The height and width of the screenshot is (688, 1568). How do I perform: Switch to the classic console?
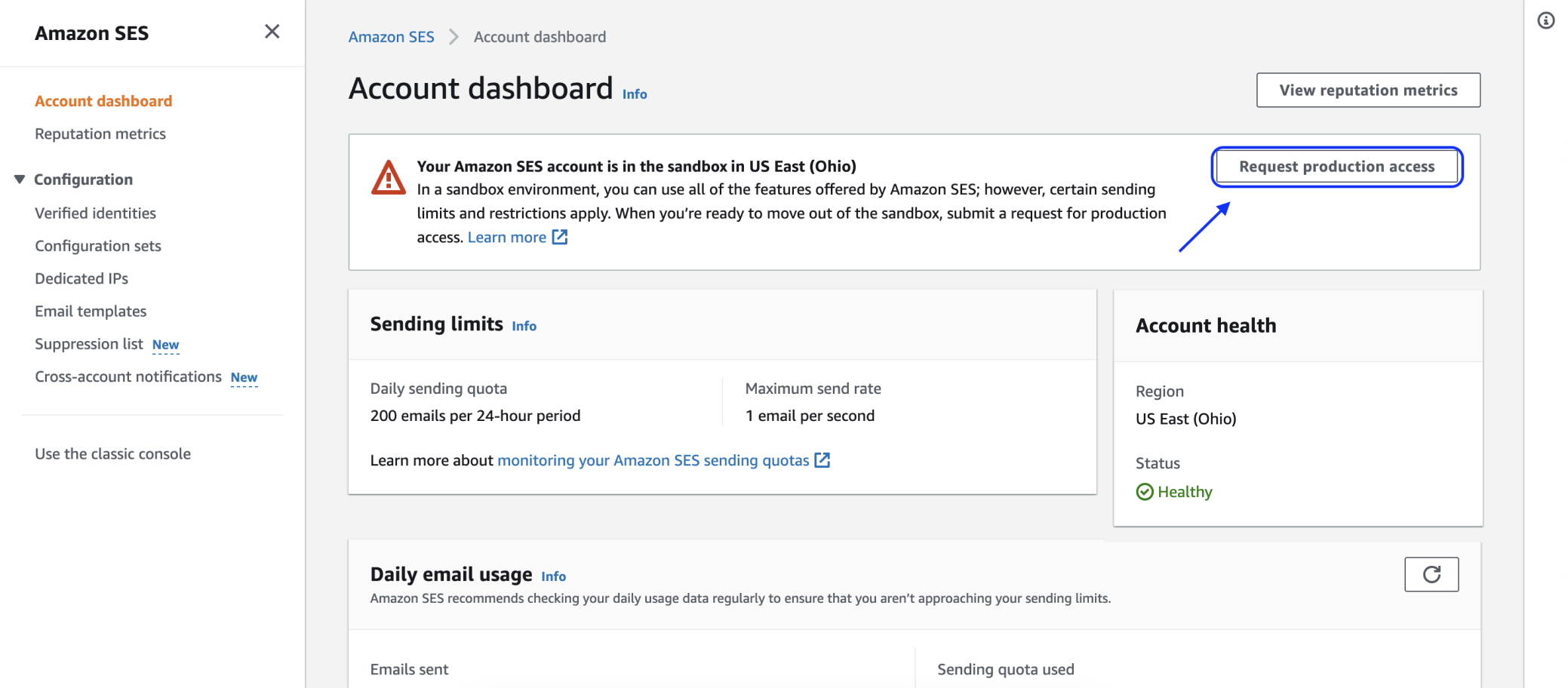click(x=112, y=453)
